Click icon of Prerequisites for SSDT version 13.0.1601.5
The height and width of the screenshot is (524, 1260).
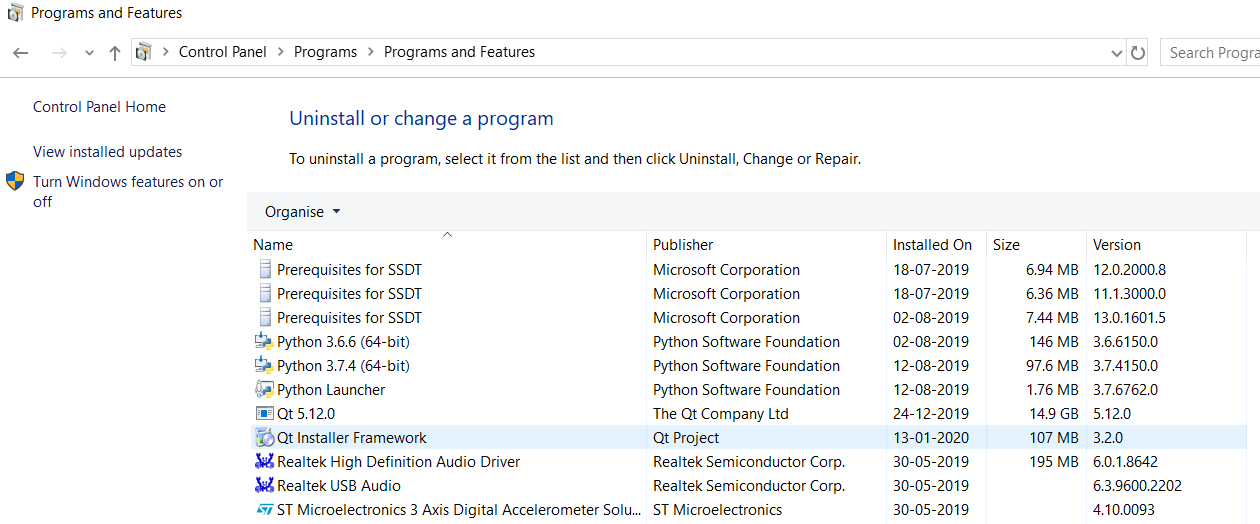click(264, 318)
